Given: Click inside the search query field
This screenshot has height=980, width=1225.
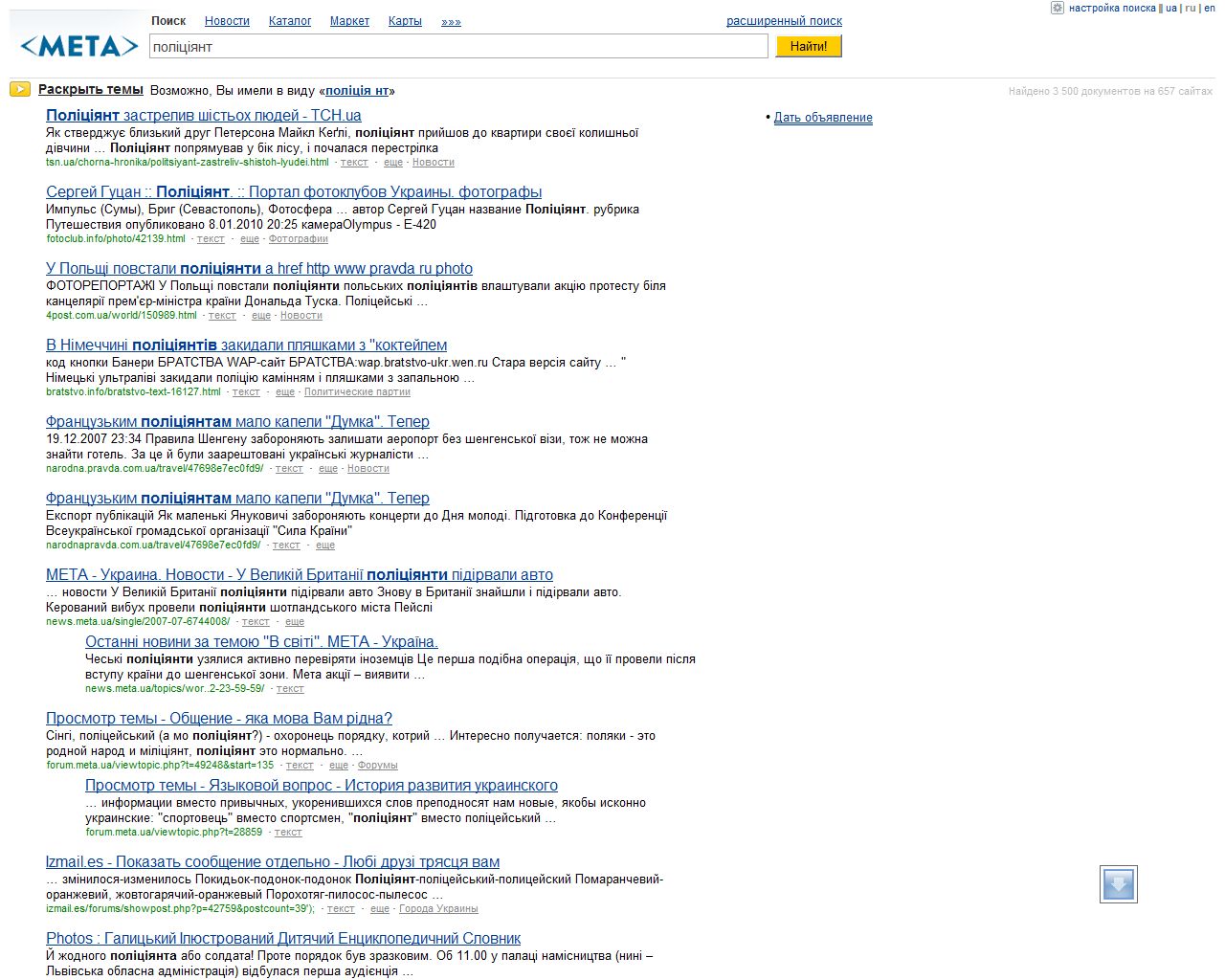Looking at the screenshot, I should click(459, 46).
